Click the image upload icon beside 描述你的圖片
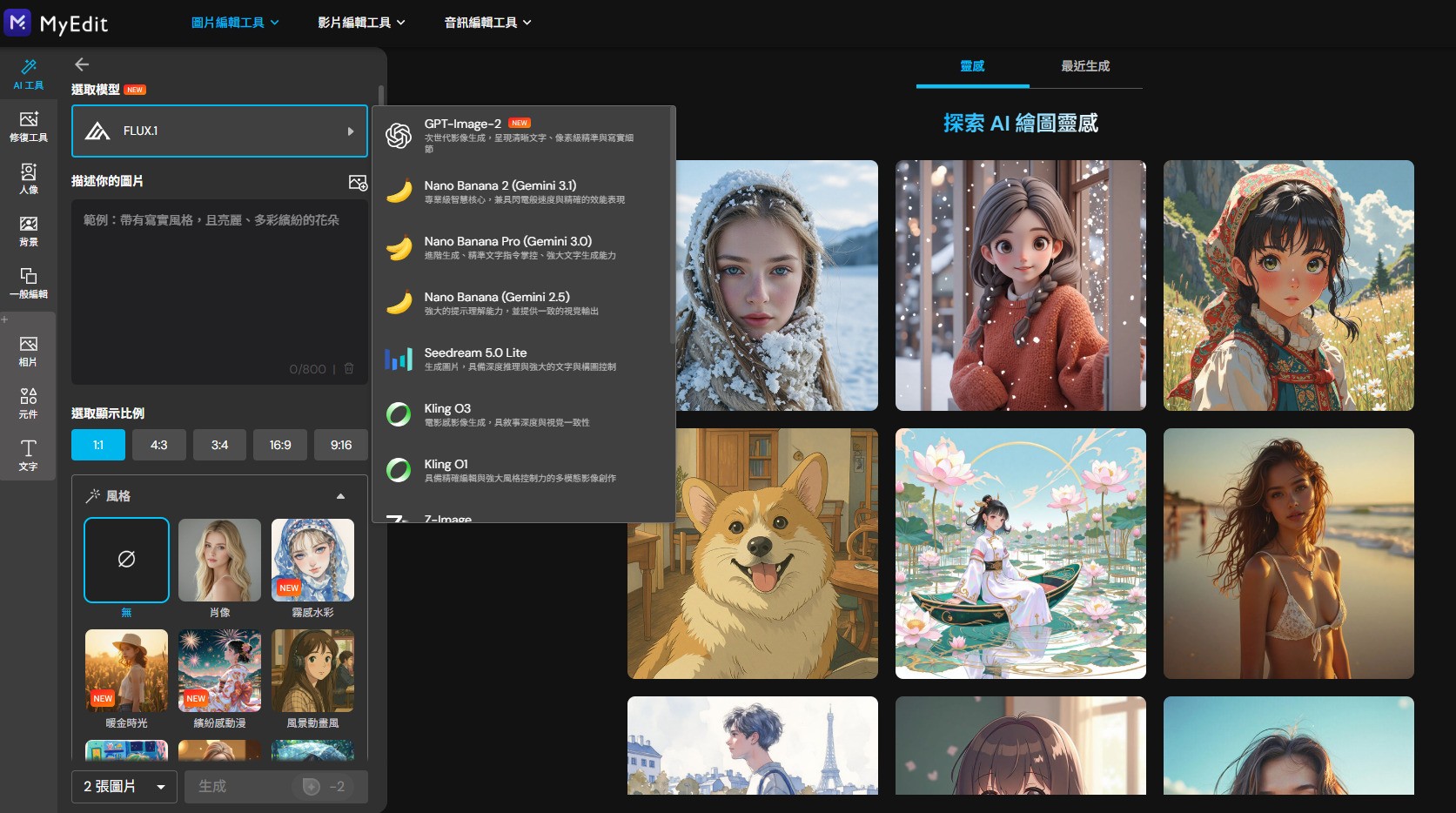This screenshot has width=1456, height=813. pyautogui.click(x=358, y=182)
